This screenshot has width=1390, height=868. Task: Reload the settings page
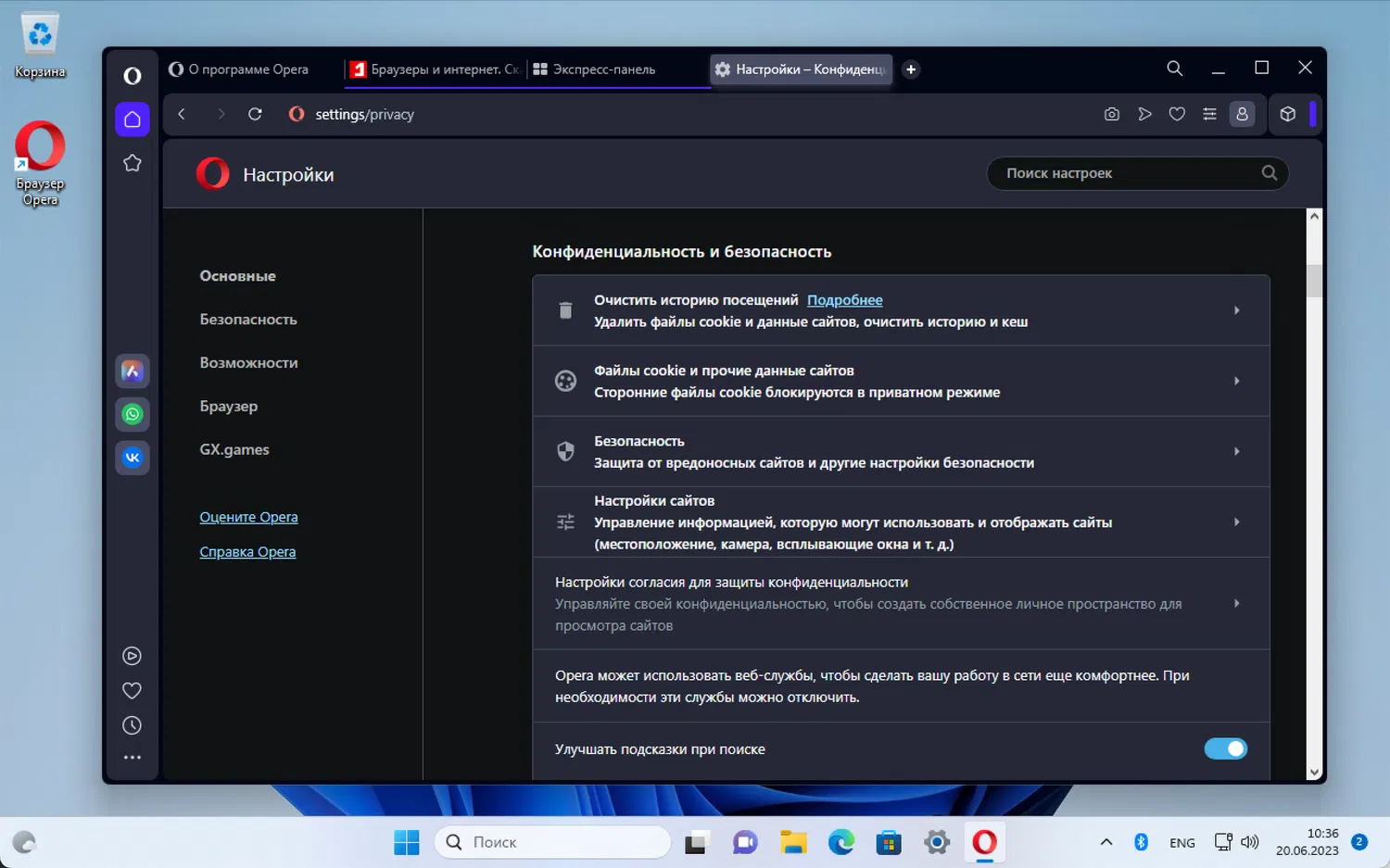point(255,114)
